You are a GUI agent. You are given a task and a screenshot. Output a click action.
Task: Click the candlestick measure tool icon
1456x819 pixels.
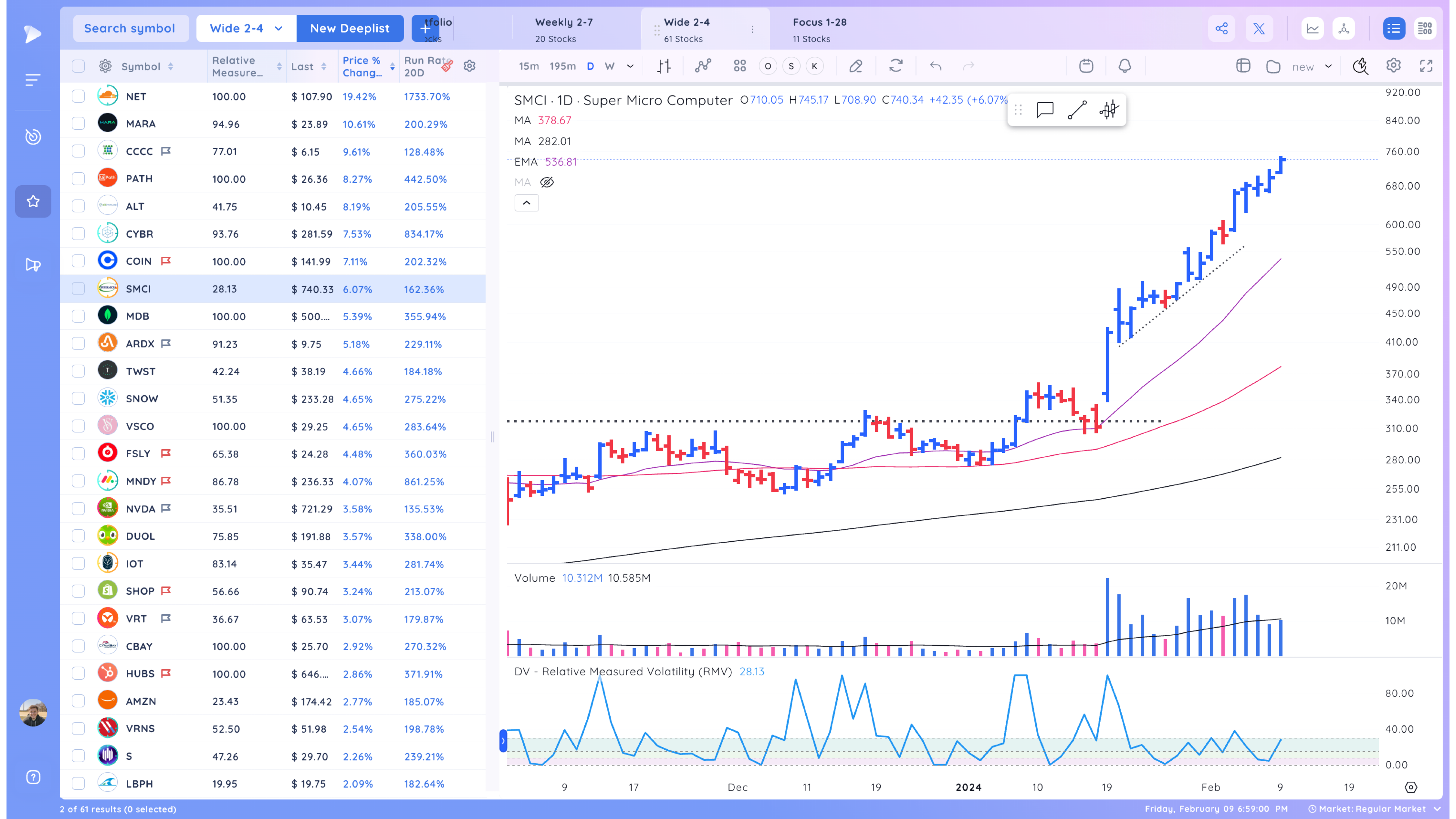[x=1109, y=110]
